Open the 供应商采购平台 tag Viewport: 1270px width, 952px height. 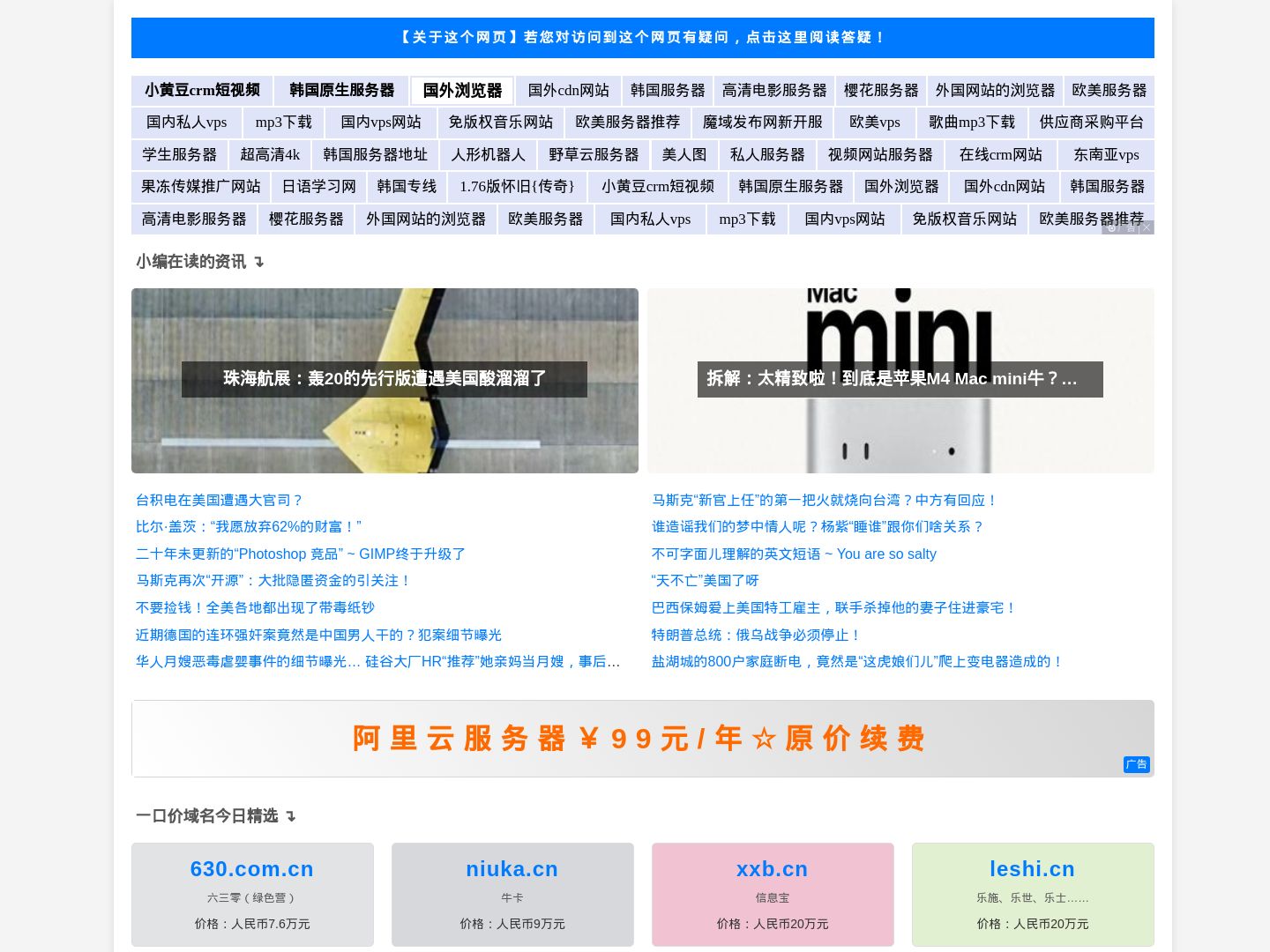(1092, 123)
